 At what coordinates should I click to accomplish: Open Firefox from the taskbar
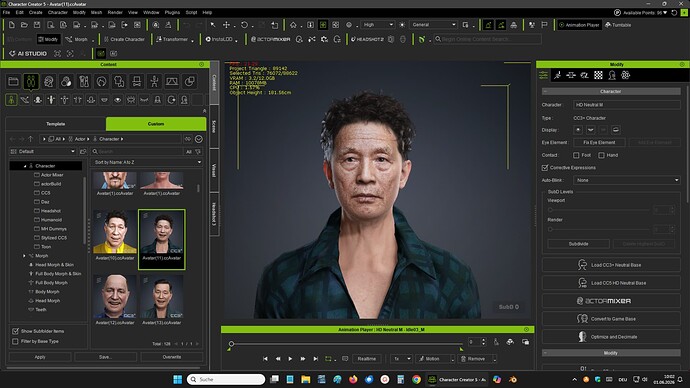click(353, 379)
